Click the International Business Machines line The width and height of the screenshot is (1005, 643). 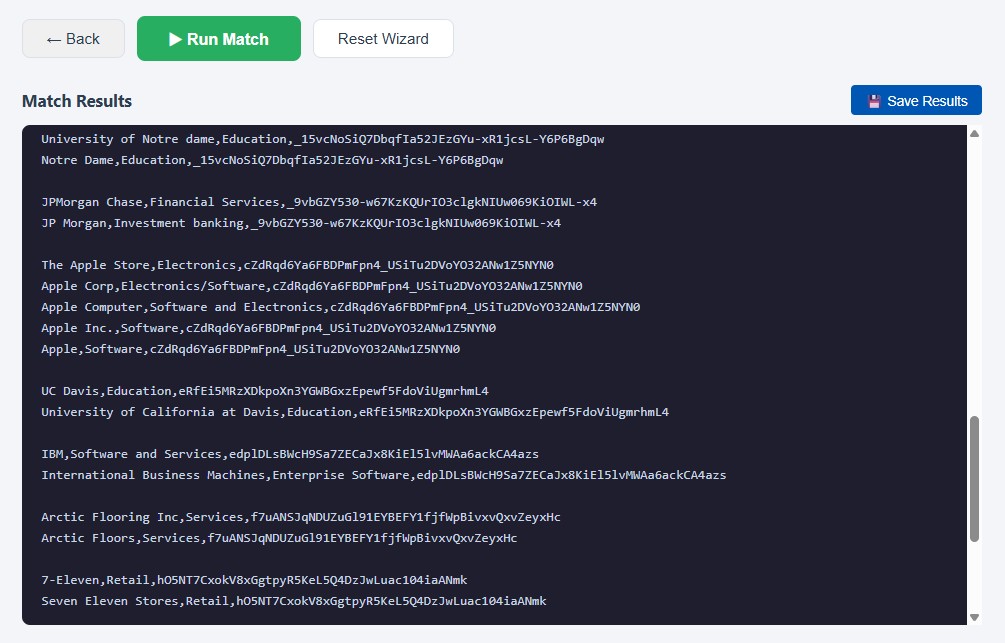pos(383,475)
